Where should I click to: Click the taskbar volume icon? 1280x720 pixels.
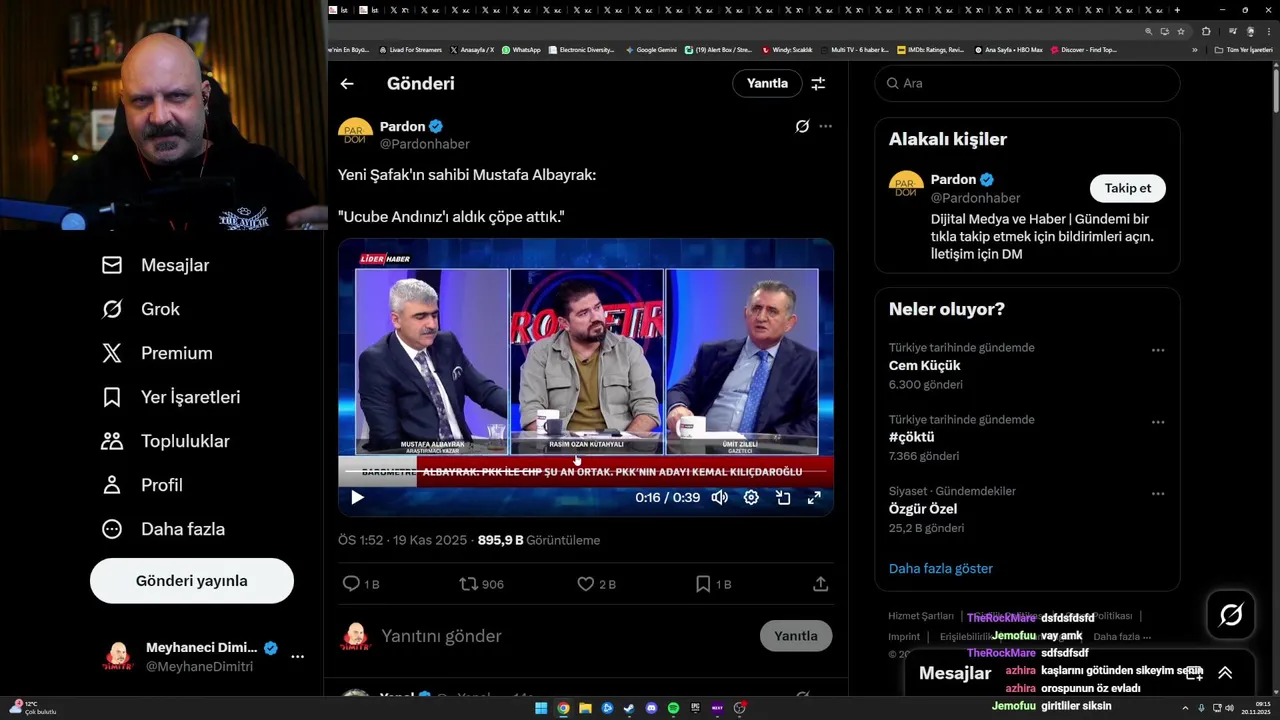point(1229,708)
